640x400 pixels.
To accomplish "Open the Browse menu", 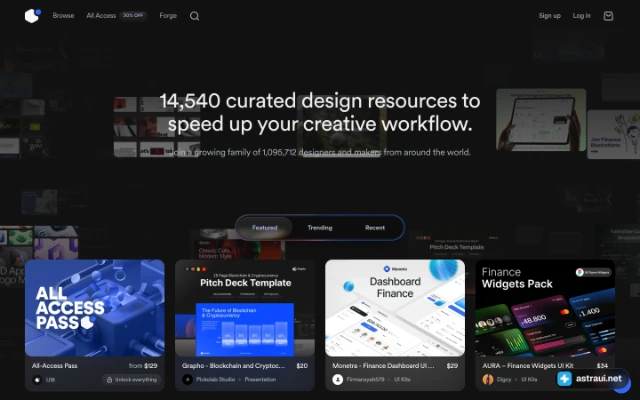I will coord(63,16).
